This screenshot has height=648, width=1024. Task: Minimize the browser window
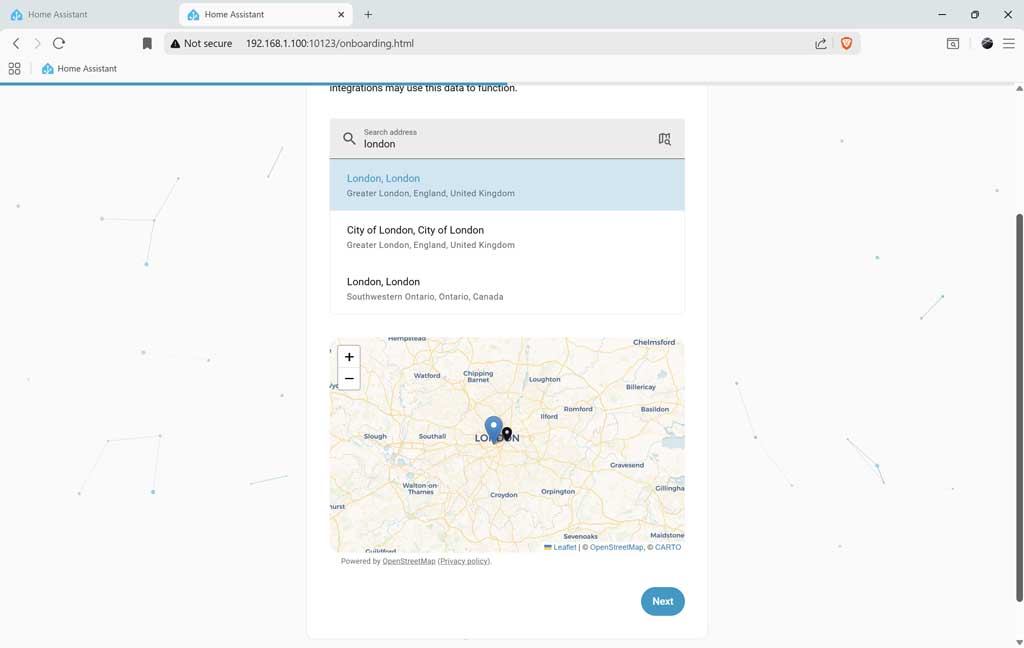click(x=942, y=14)
